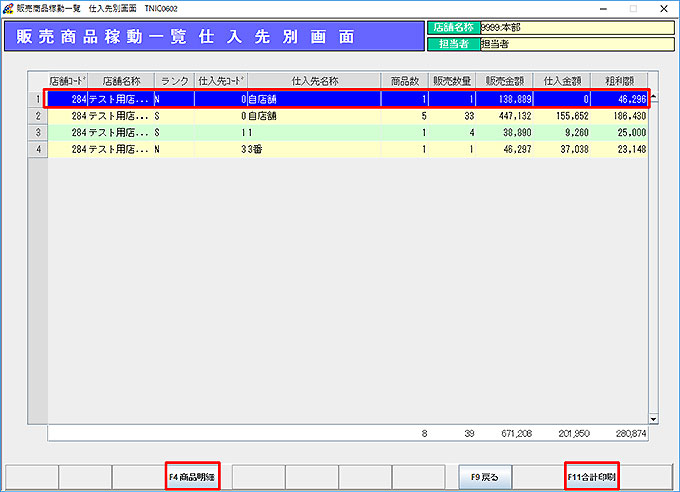Click the 仕入金額 column header
The image size is (680, 492).
(560, 80)
